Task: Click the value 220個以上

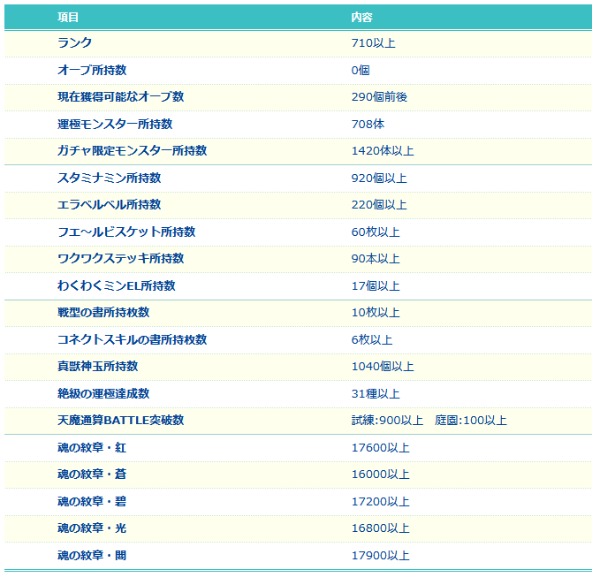Action: [379, 205]
